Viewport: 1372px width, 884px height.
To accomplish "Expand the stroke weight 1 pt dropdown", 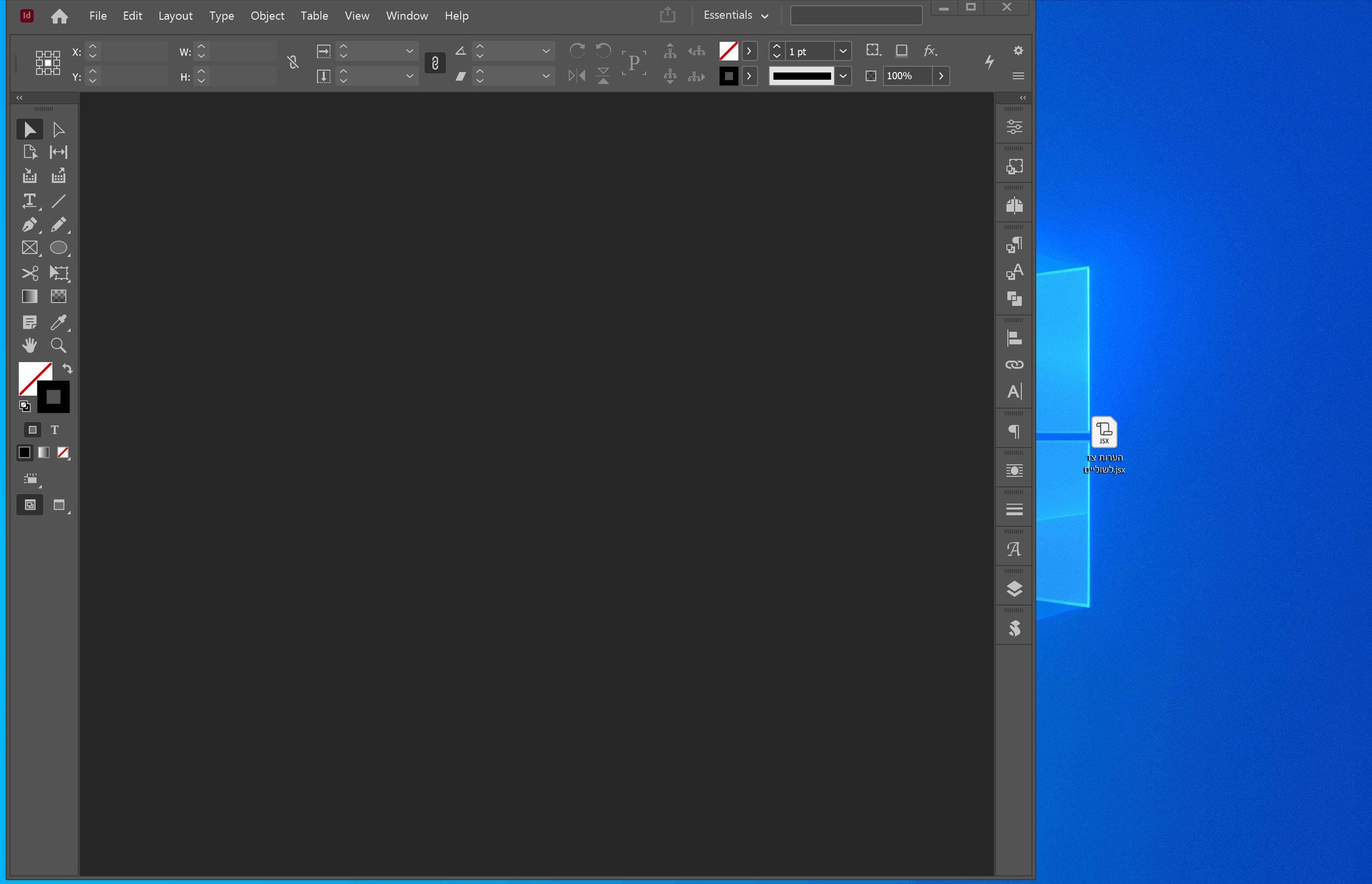I will [x=843, y=51].
